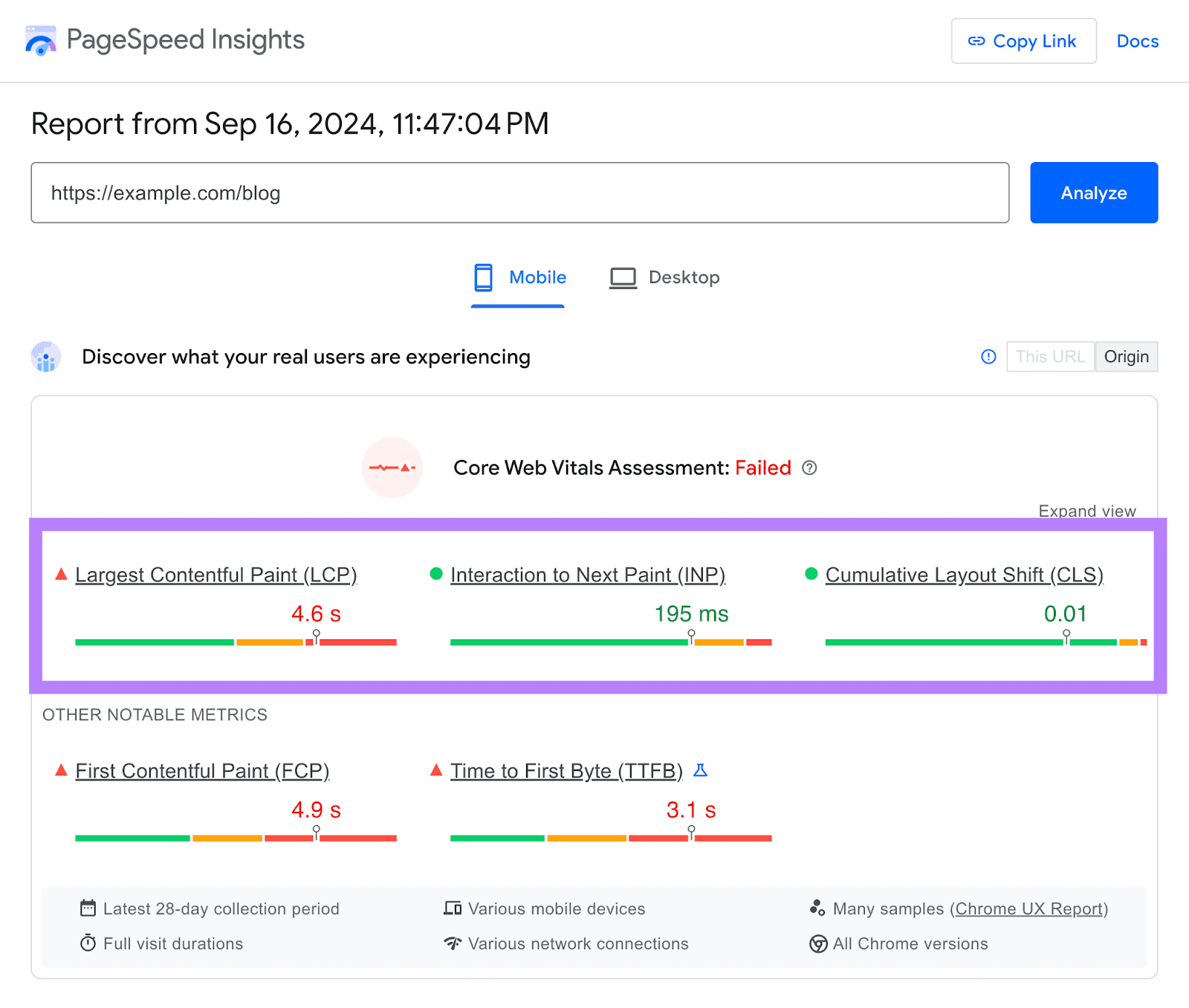Click the PageSpeed Insights logo icon
This screenshot has width=1189, height=1008.
pos(41,41)
